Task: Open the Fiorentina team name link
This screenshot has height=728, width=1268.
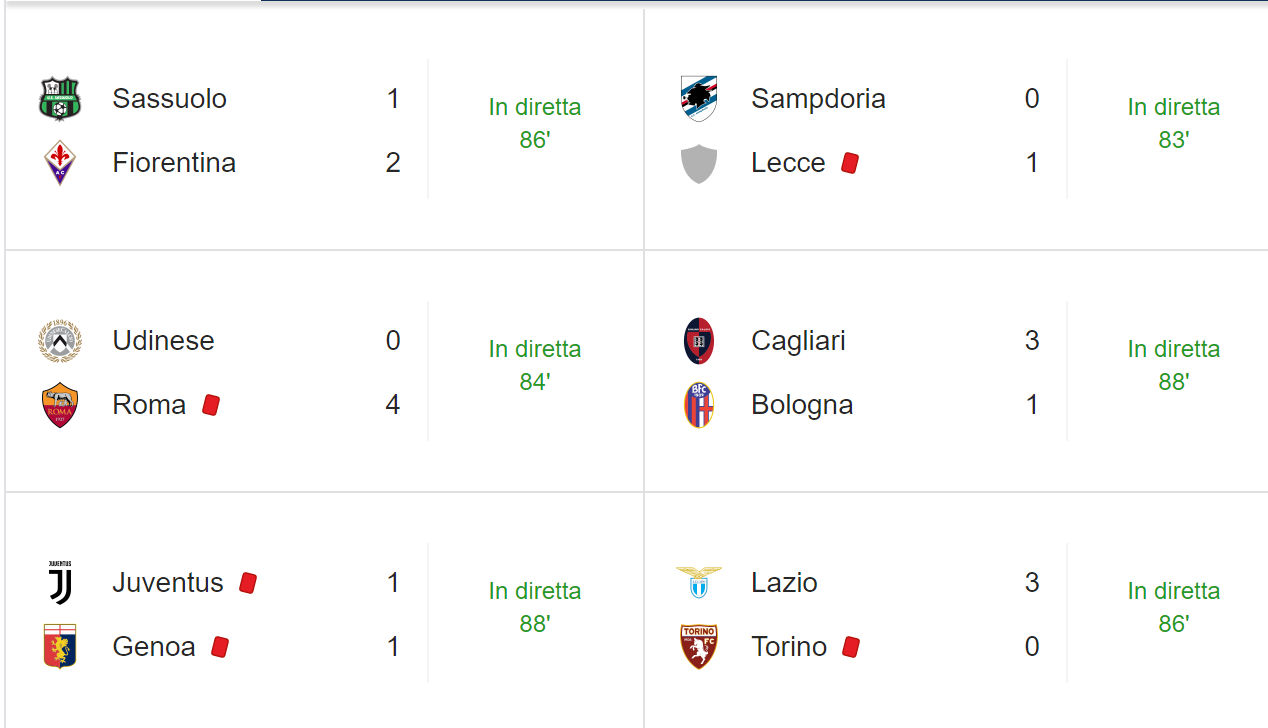Action: 174,163
